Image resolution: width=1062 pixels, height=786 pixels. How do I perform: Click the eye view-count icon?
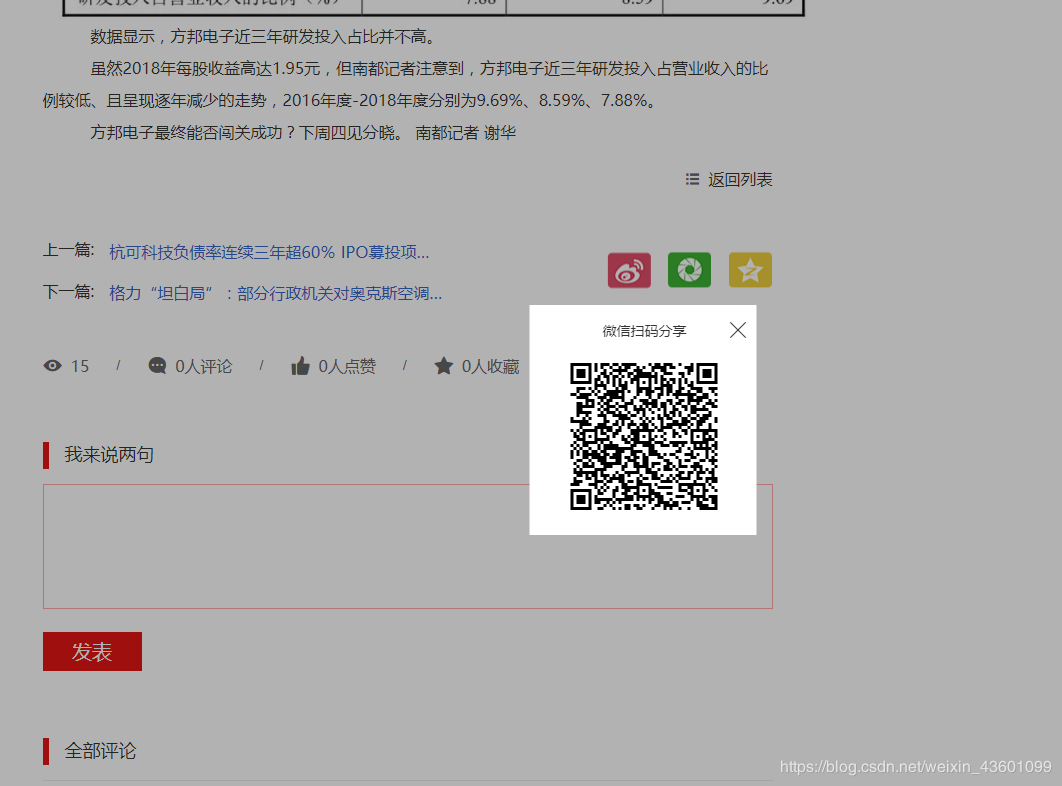click(52, 366)
